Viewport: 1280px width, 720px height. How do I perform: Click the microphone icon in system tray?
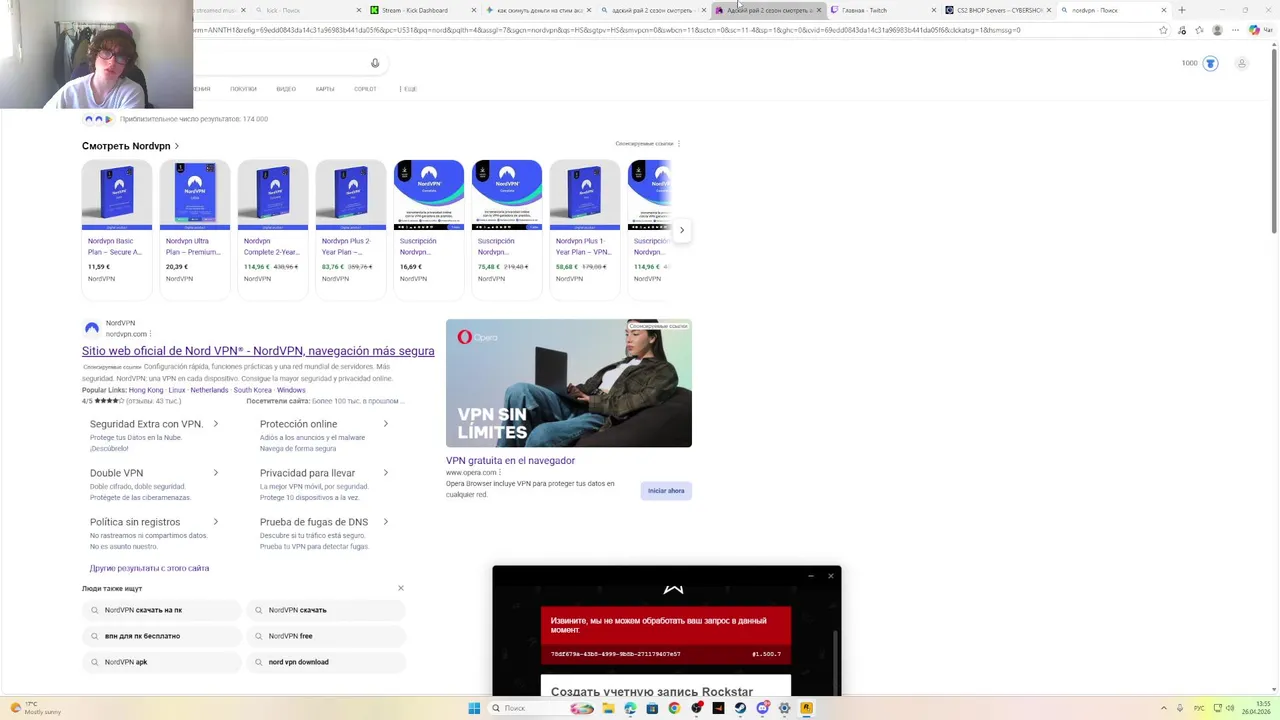click(1181, 708)
